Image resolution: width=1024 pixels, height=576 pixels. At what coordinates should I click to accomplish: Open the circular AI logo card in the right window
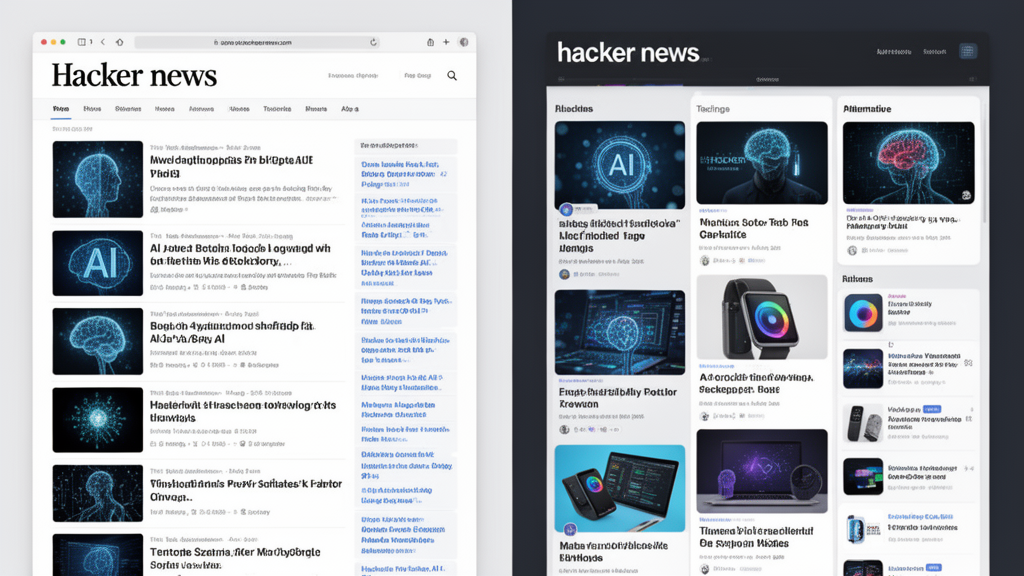pyautogui.click(x=620, y=165)
